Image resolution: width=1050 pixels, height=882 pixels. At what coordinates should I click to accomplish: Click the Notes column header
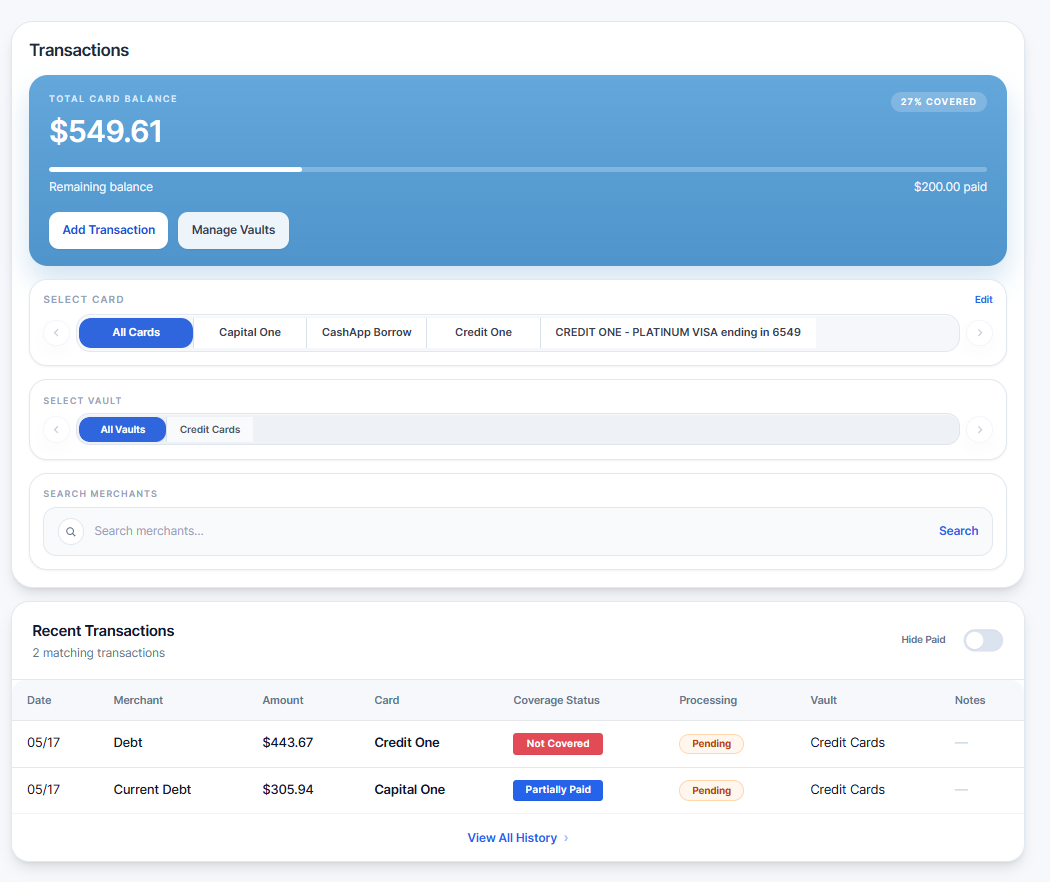coord(970,701)
